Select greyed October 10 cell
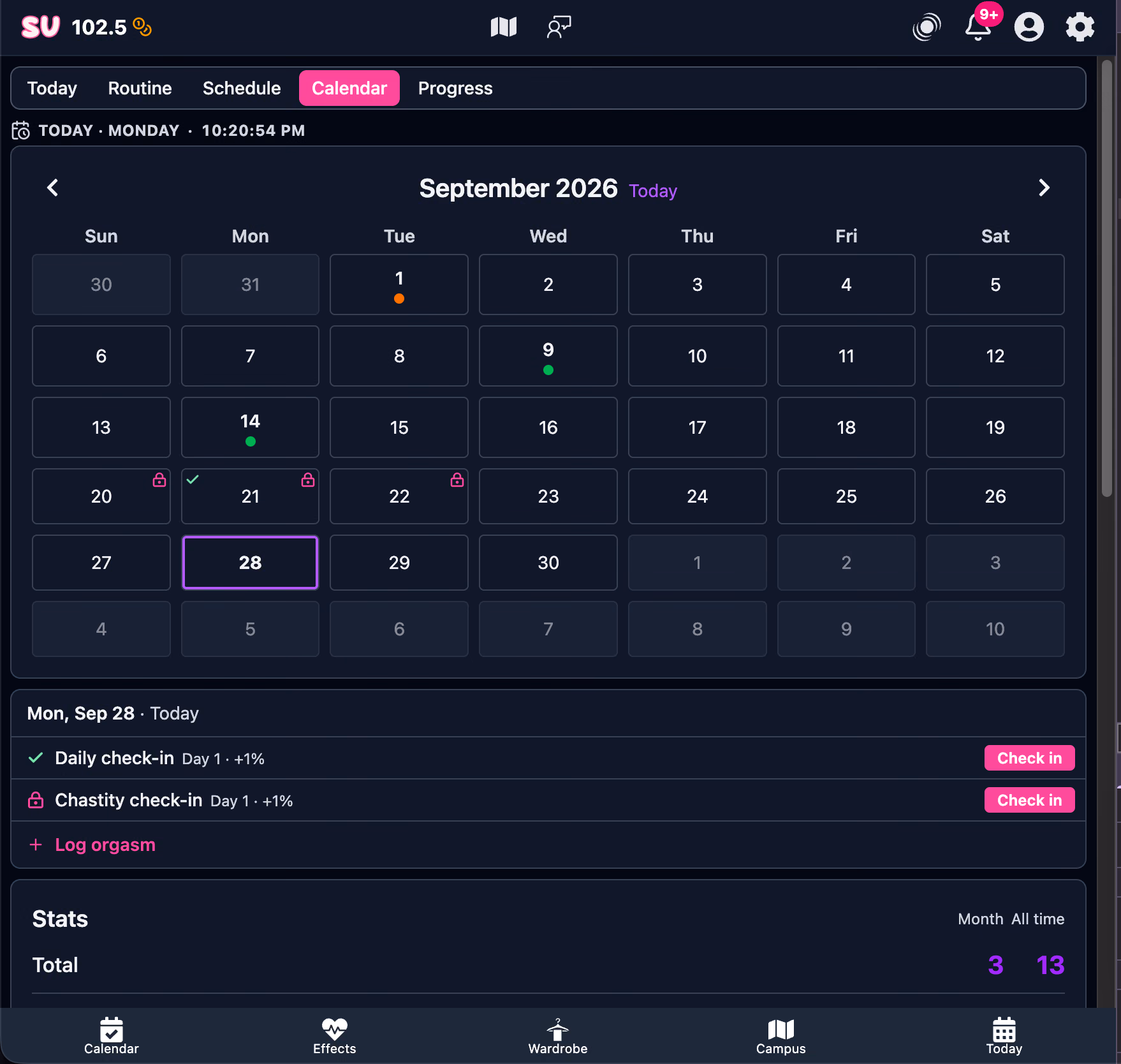Screen dimensions: 1121x1064 pyautogui.click(x=995, y=629)
